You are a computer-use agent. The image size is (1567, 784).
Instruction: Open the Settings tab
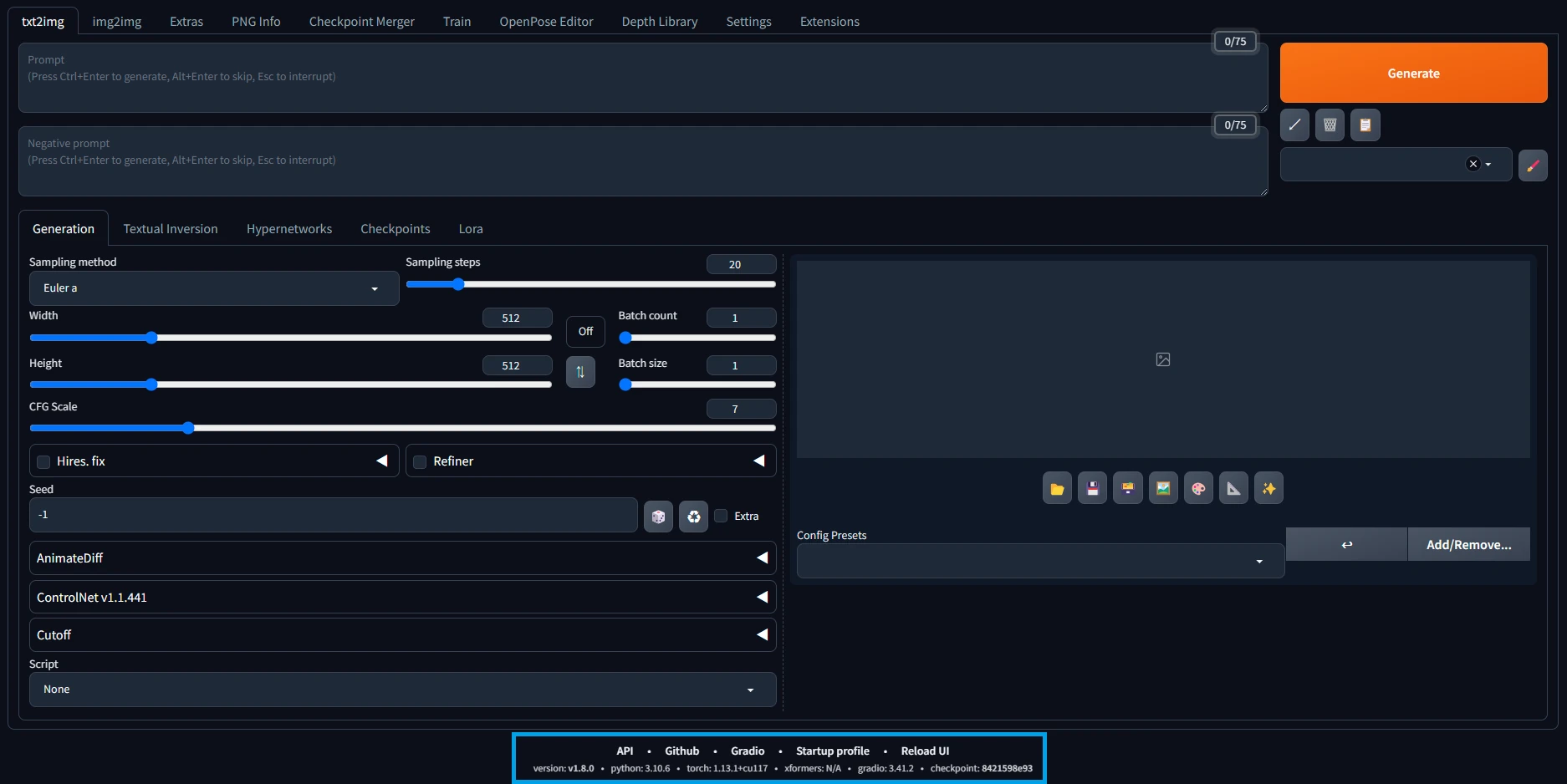748,22
